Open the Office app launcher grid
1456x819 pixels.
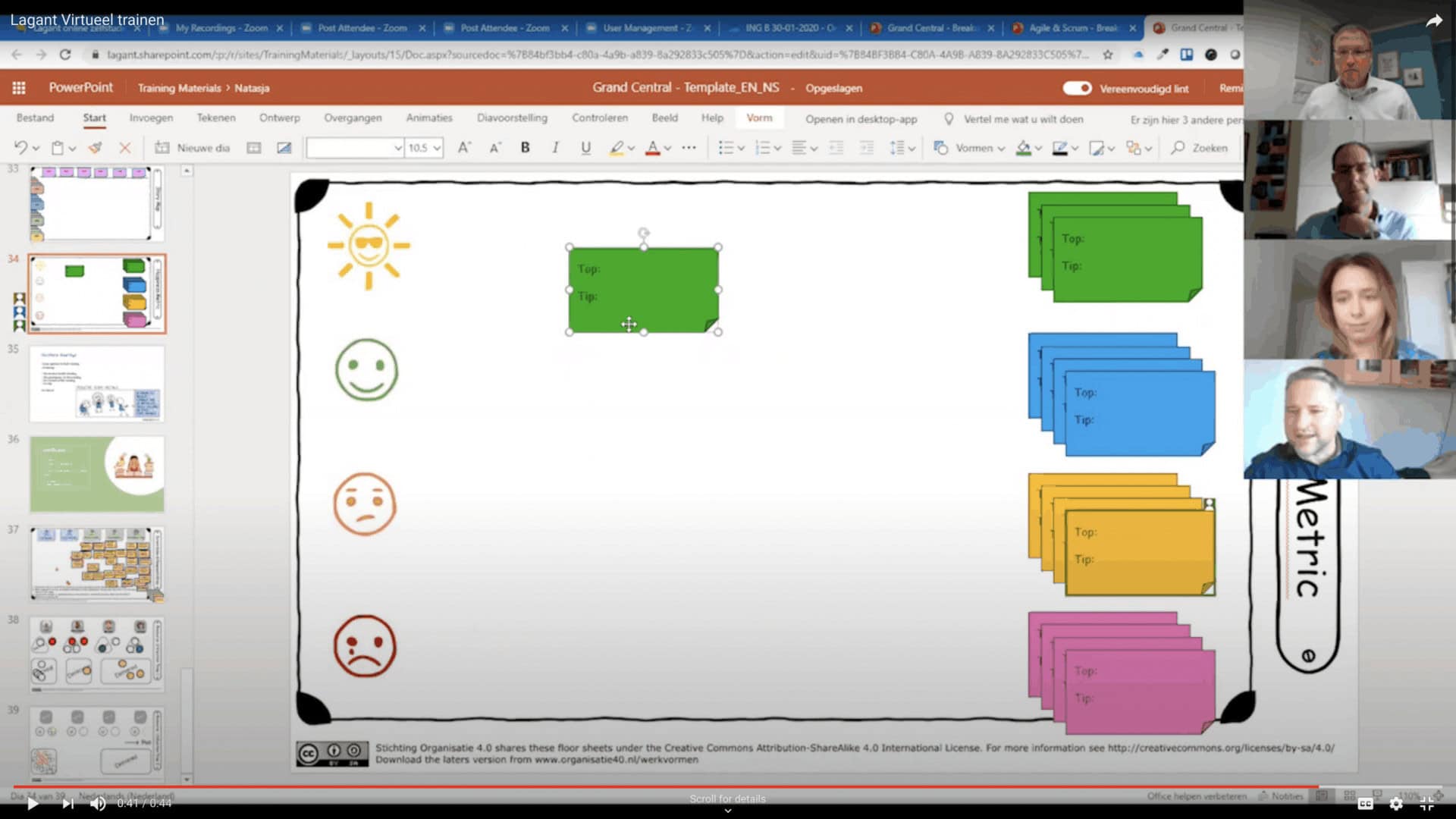click(x=19, y=88)
